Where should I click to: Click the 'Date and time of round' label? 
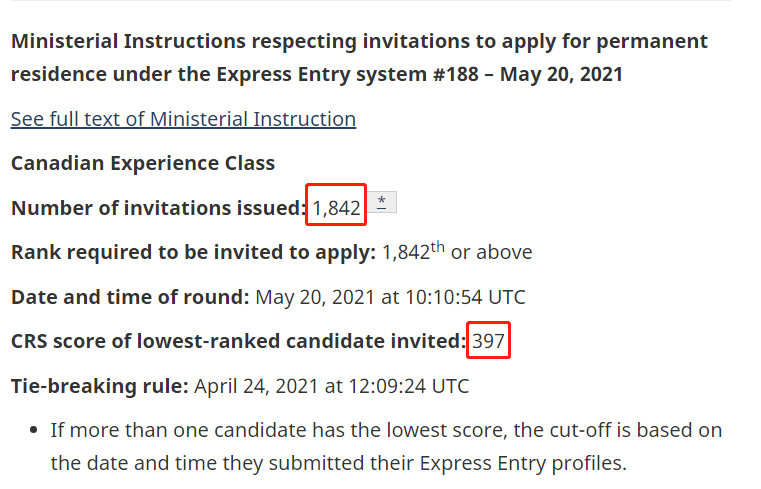(130, 297)
